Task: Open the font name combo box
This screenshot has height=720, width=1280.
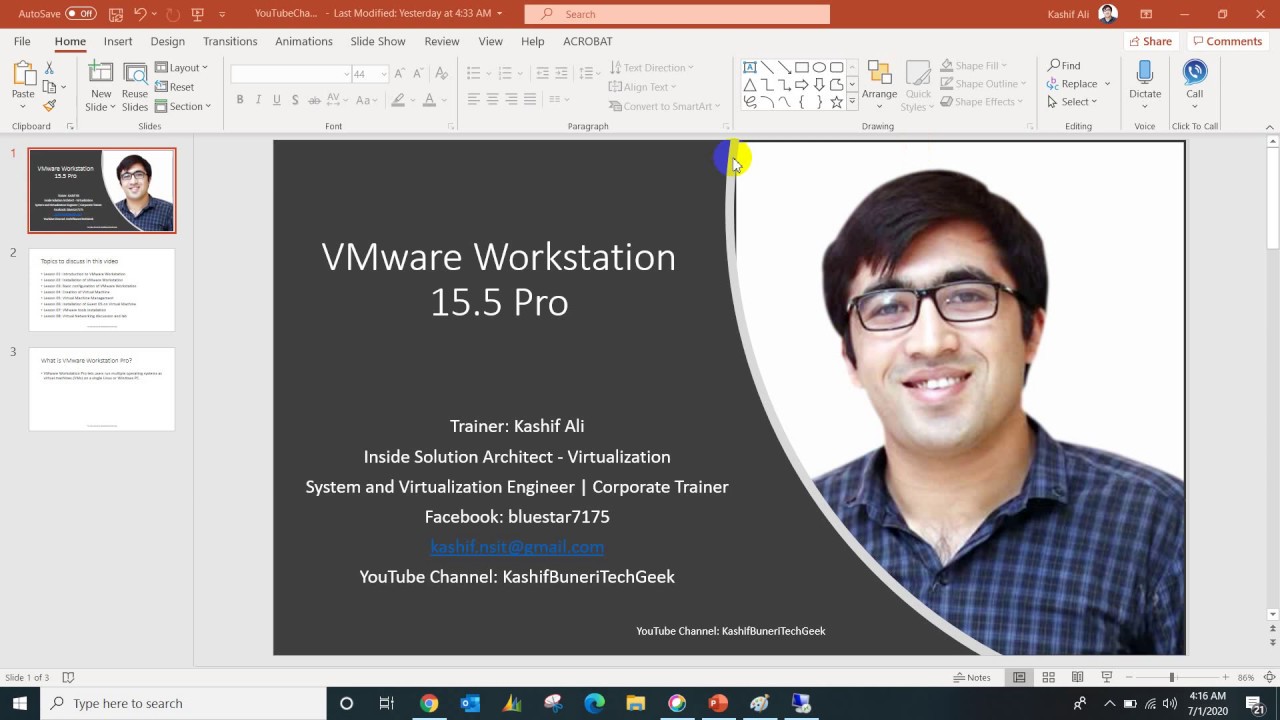Action: pos(291,74)
